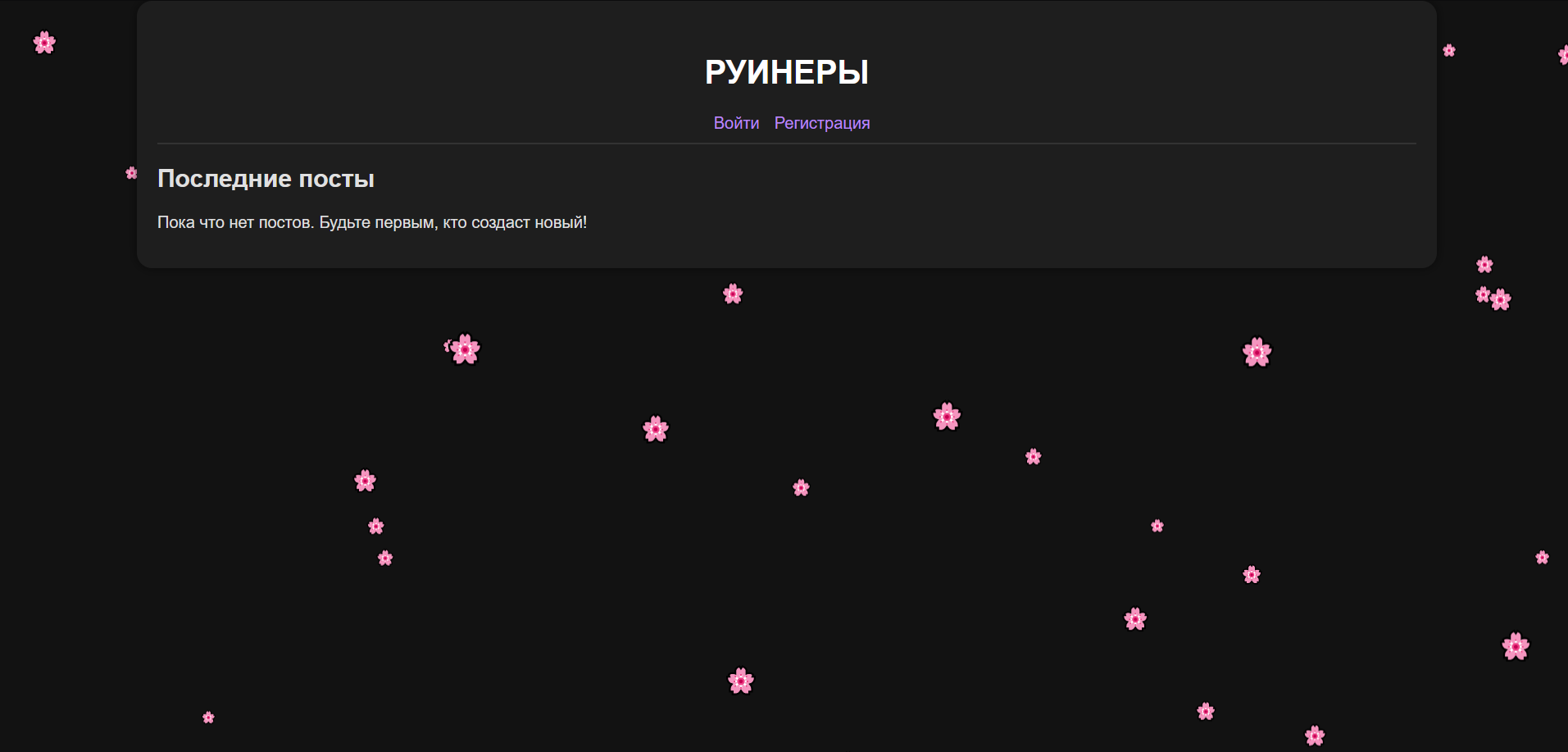
Task: Click the small sakura near the bottom left corner
Action: pos(207,717)
